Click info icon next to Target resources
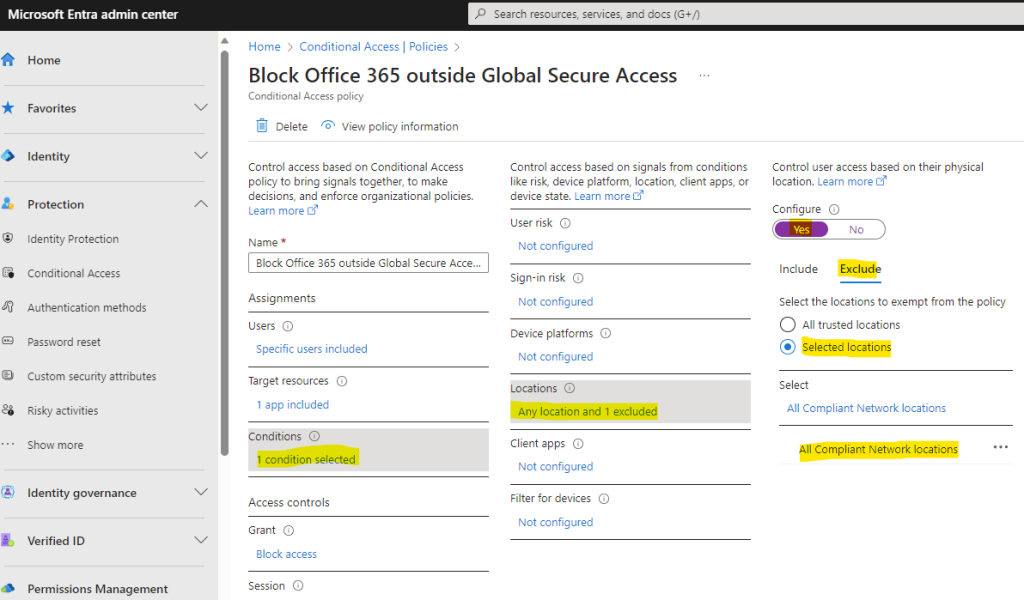Image resolution: width=1024 pixels, height=600 pixels. [x=342, y=381]
